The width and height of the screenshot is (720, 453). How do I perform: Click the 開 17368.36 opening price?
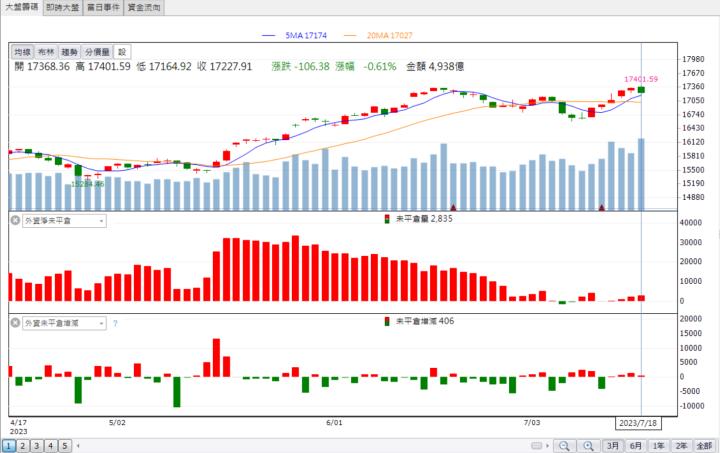coord(42,67)
